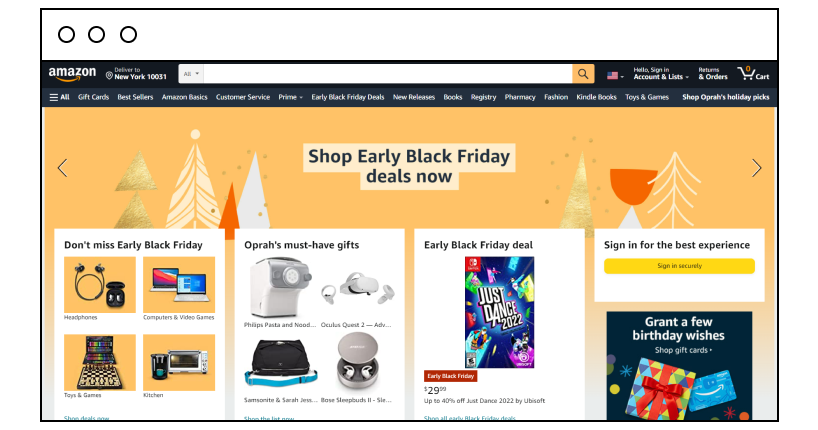Click the Sign in securely button
The width and height of the screenshot is (818, 430).
(679, 266)
